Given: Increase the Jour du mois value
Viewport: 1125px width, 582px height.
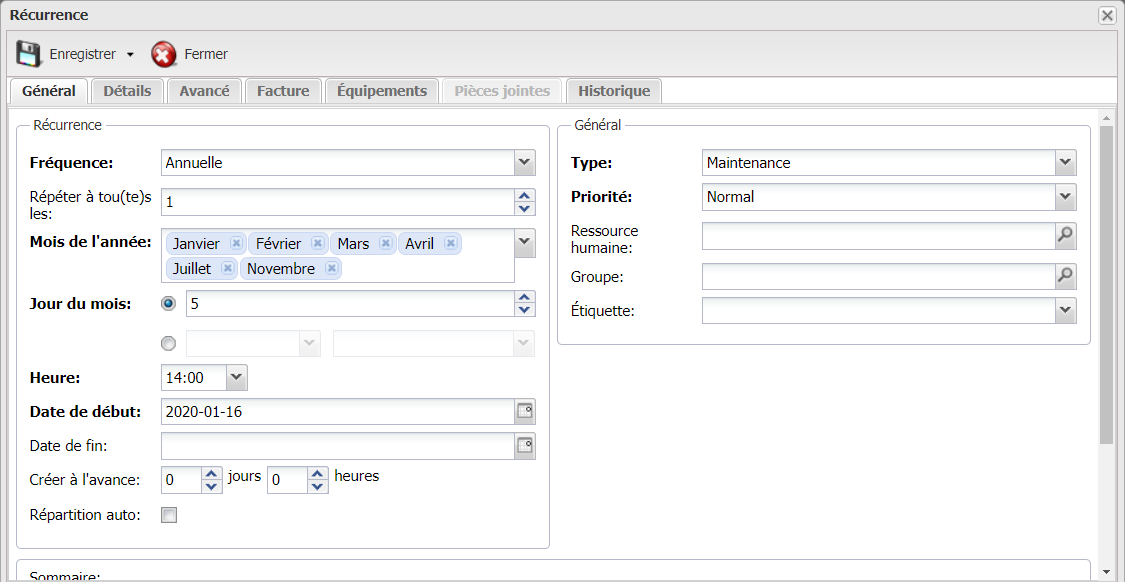Looking at the screenshot, I should (525, 297).
